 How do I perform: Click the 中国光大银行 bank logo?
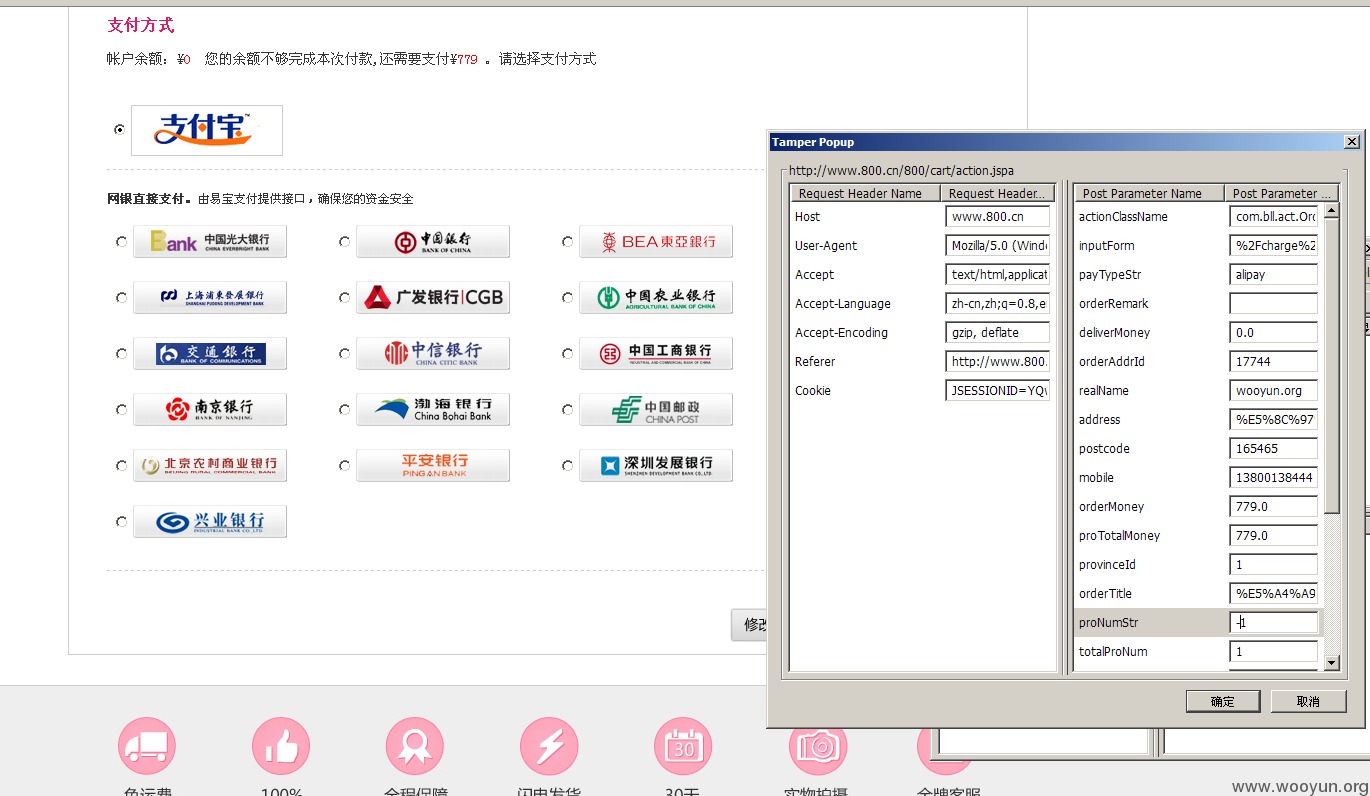[x=210, y=241]
